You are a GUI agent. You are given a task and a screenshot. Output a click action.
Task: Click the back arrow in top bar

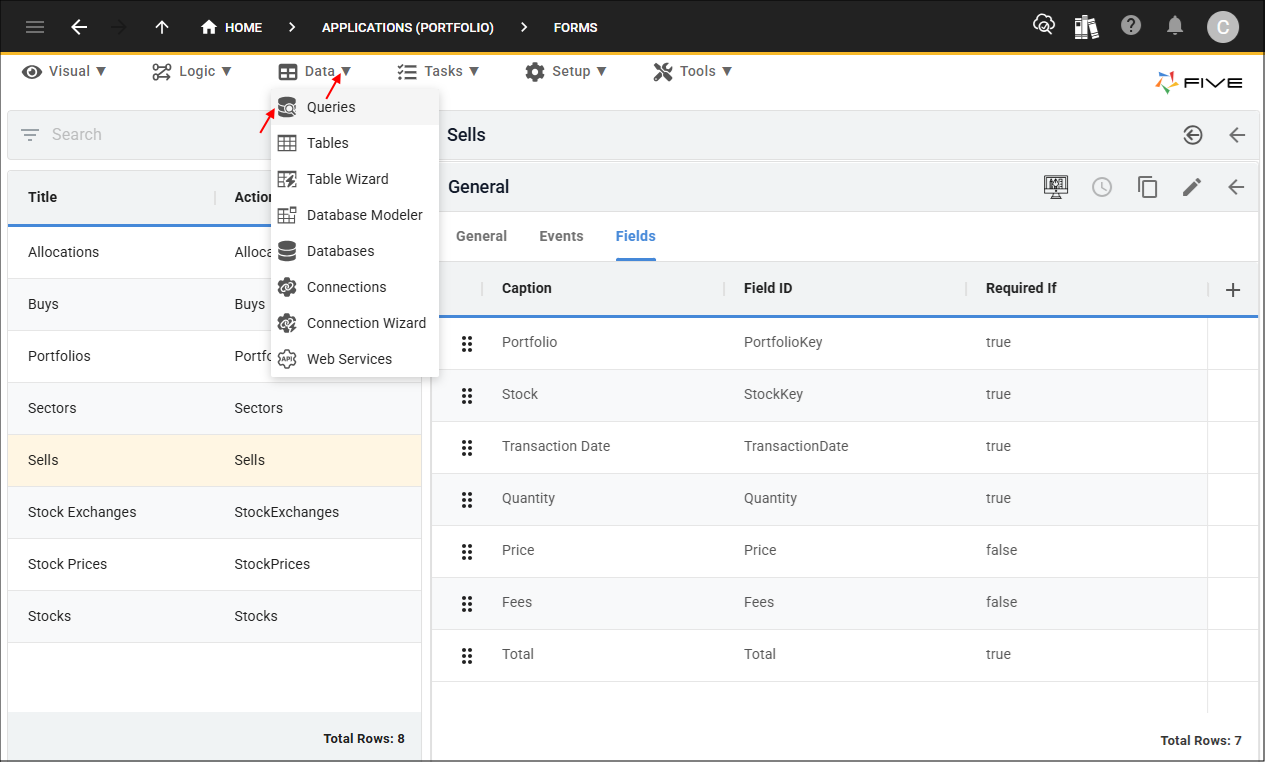click(x=79, y=27)
